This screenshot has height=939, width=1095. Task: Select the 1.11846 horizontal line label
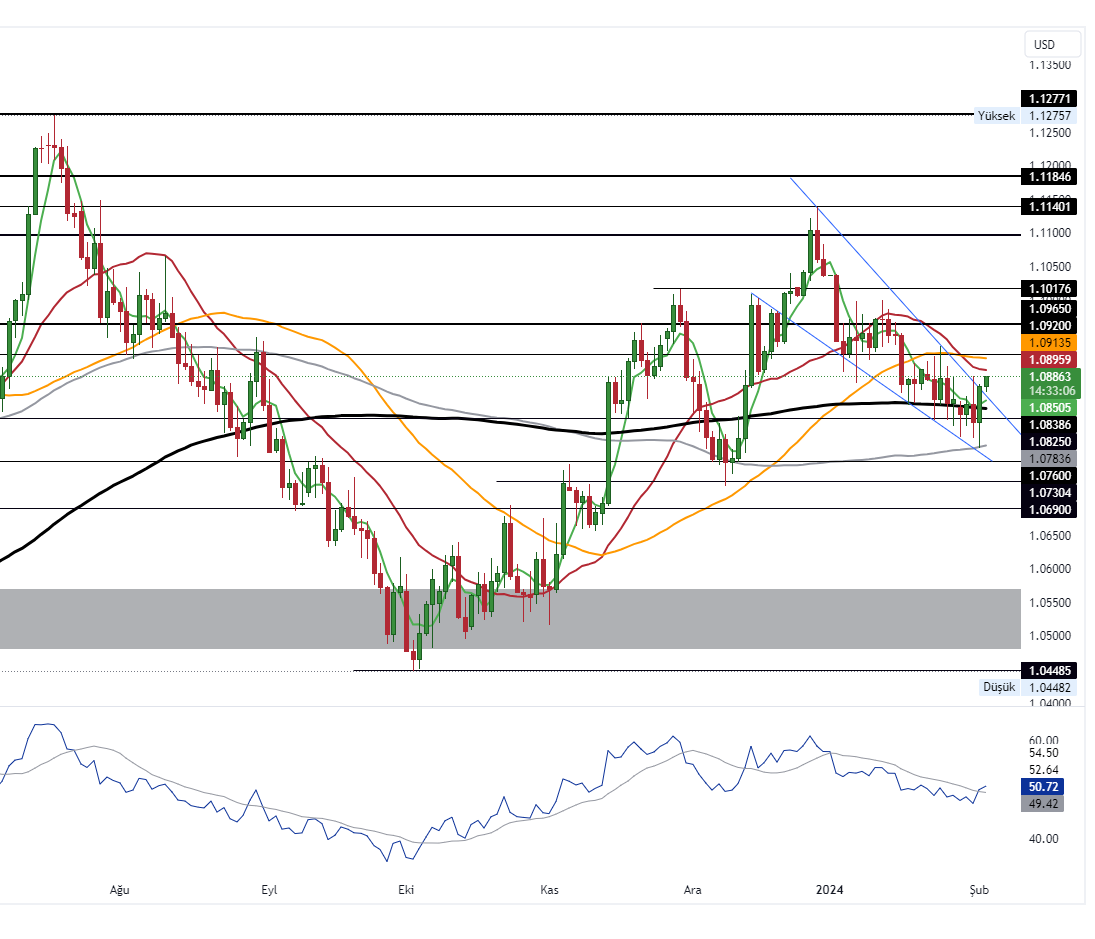(x=1049, y=177)
